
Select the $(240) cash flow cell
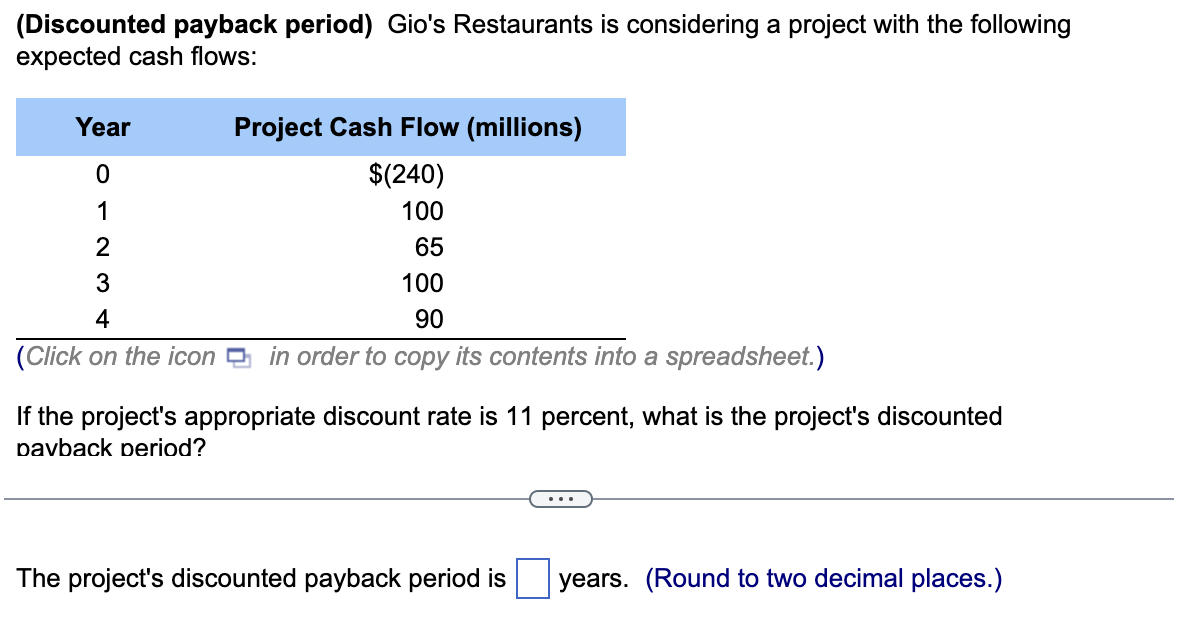(405, 174)
